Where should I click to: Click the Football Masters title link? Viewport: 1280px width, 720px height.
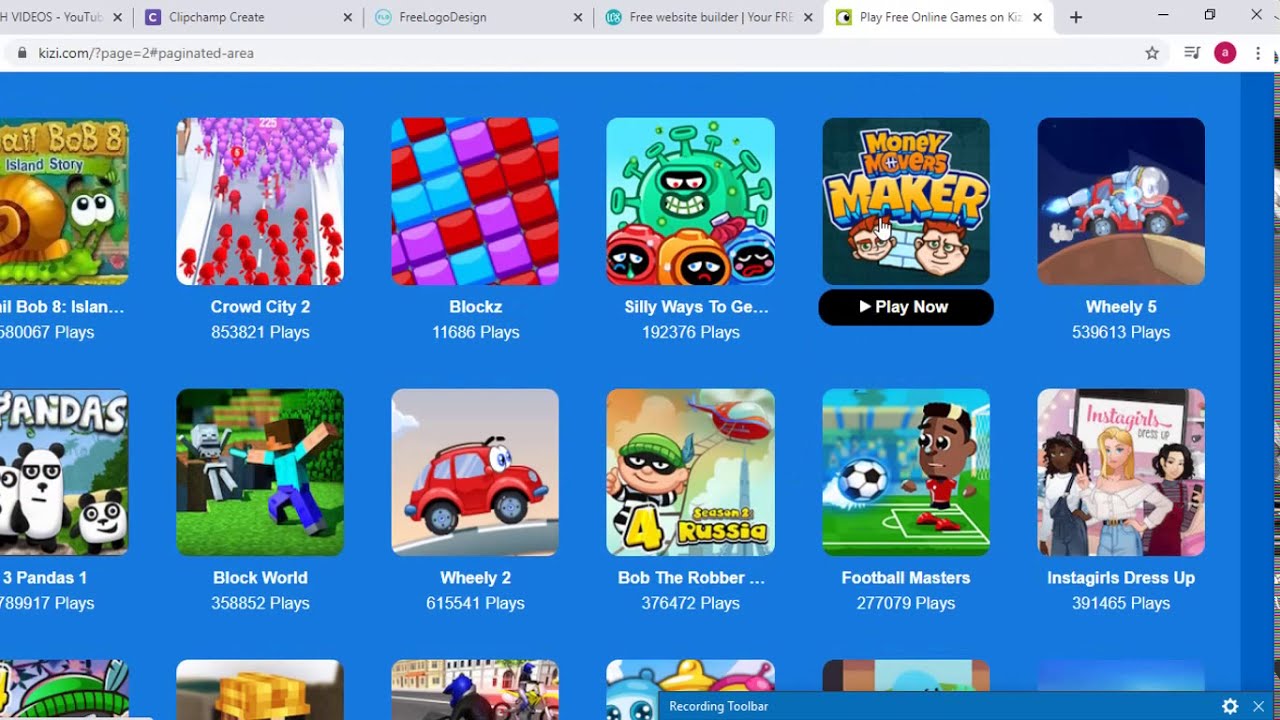click(906, 578)
